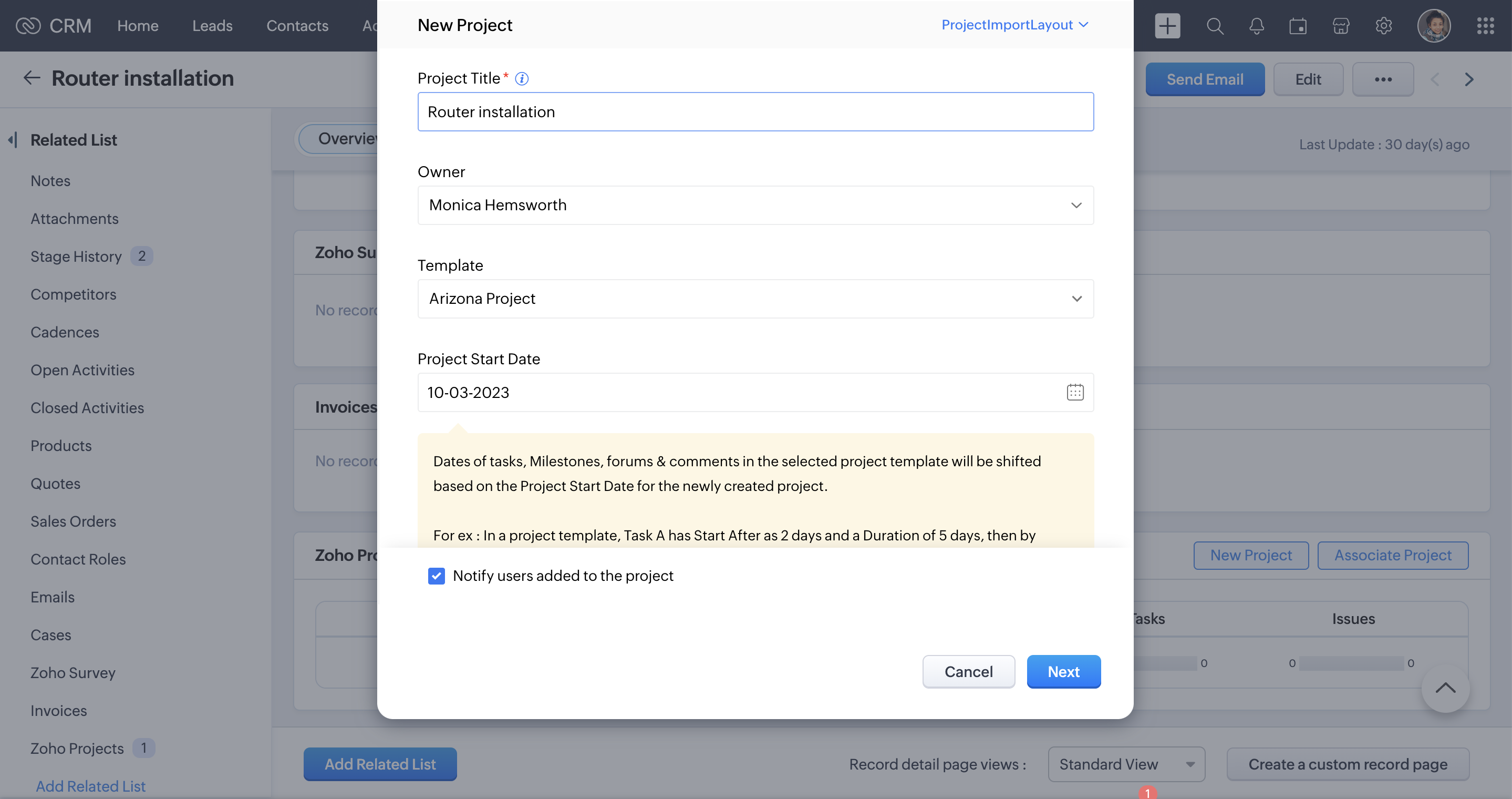Cancel the New Project dialog

click(x=968, y=672)
